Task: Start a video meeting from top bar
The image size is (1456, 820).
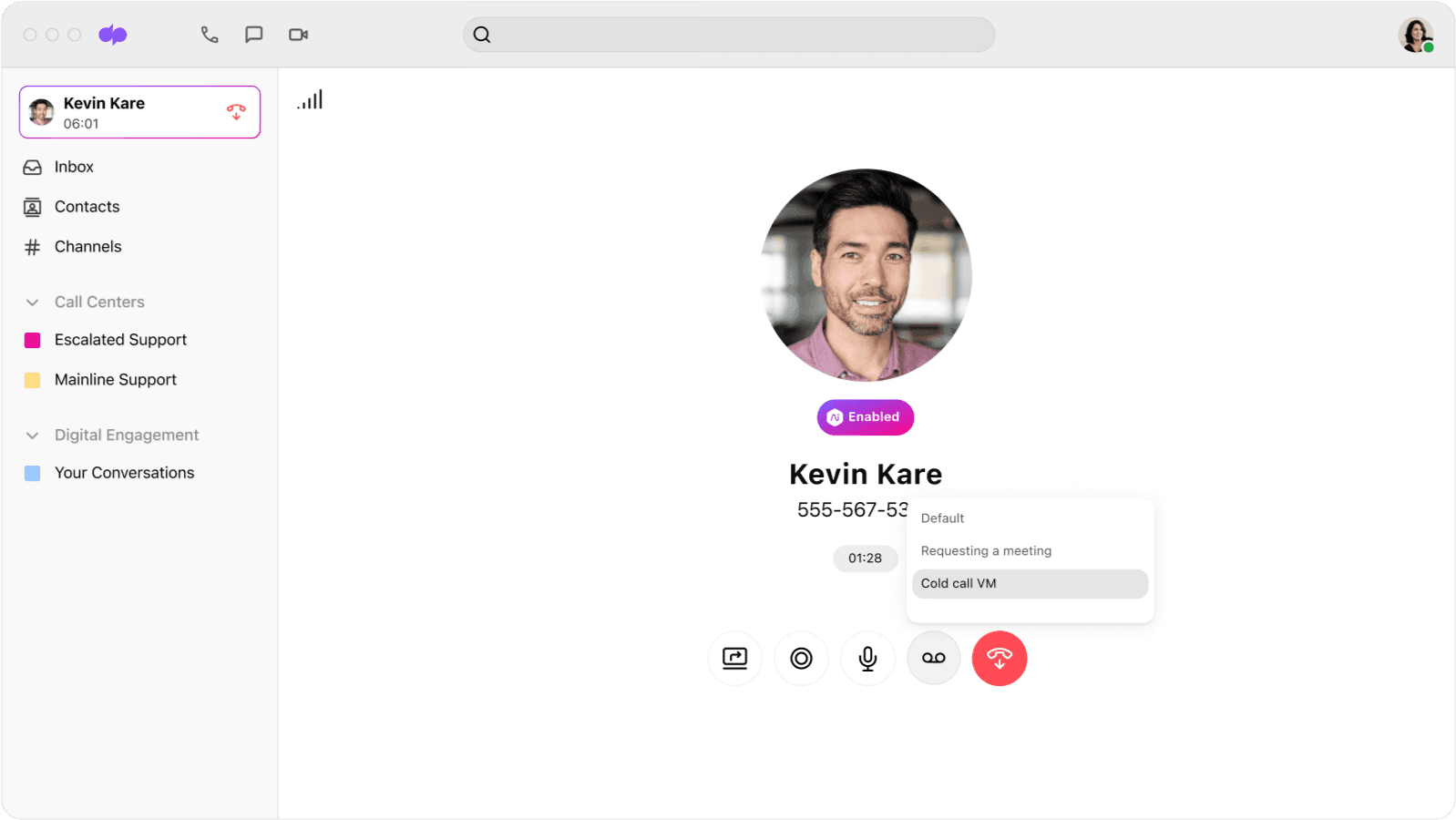Action: [298, 35]
